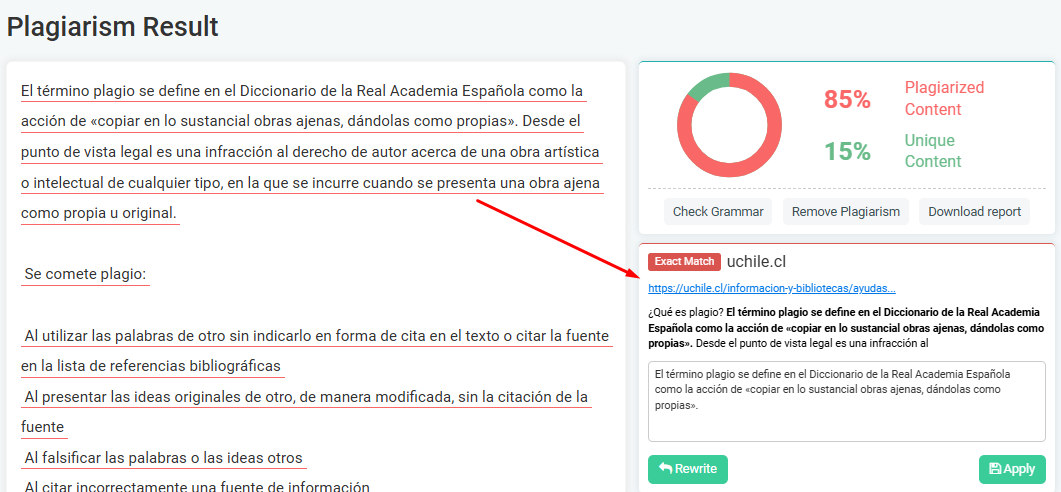Click line 'o intelectual de cualquier tipo'
The image size is (1061, 492).
coord(311,183)
